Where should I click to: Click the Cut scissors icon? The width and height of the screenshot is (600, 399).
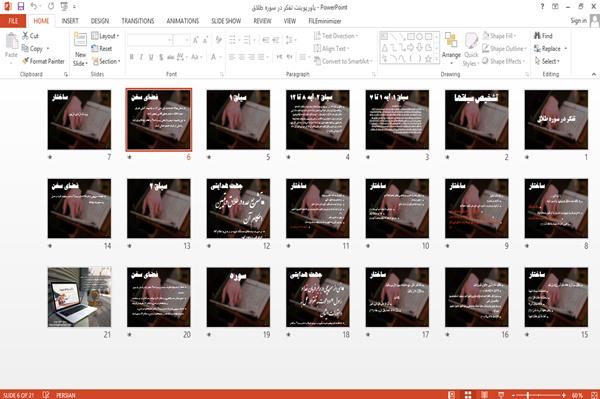pyautogui.click(x=26, y=36)
